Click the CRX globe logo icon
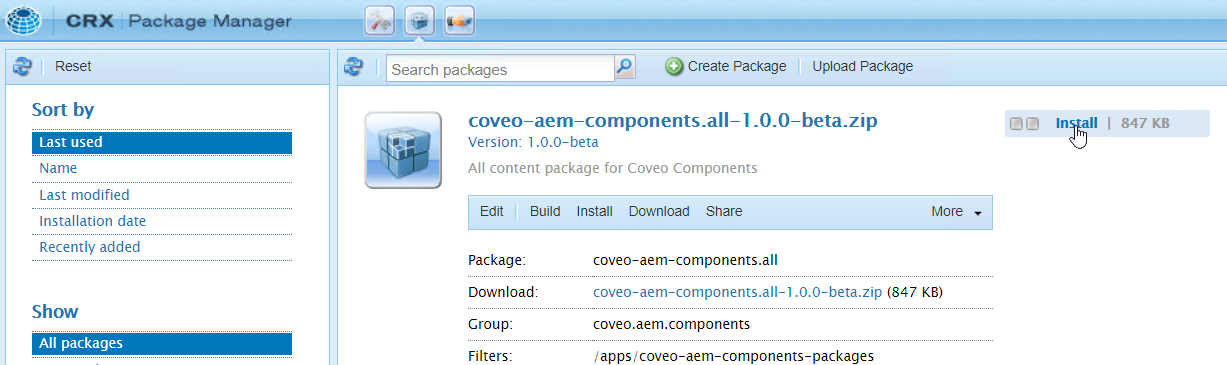This screenshot has width=1227, height=365. point(23,20)
